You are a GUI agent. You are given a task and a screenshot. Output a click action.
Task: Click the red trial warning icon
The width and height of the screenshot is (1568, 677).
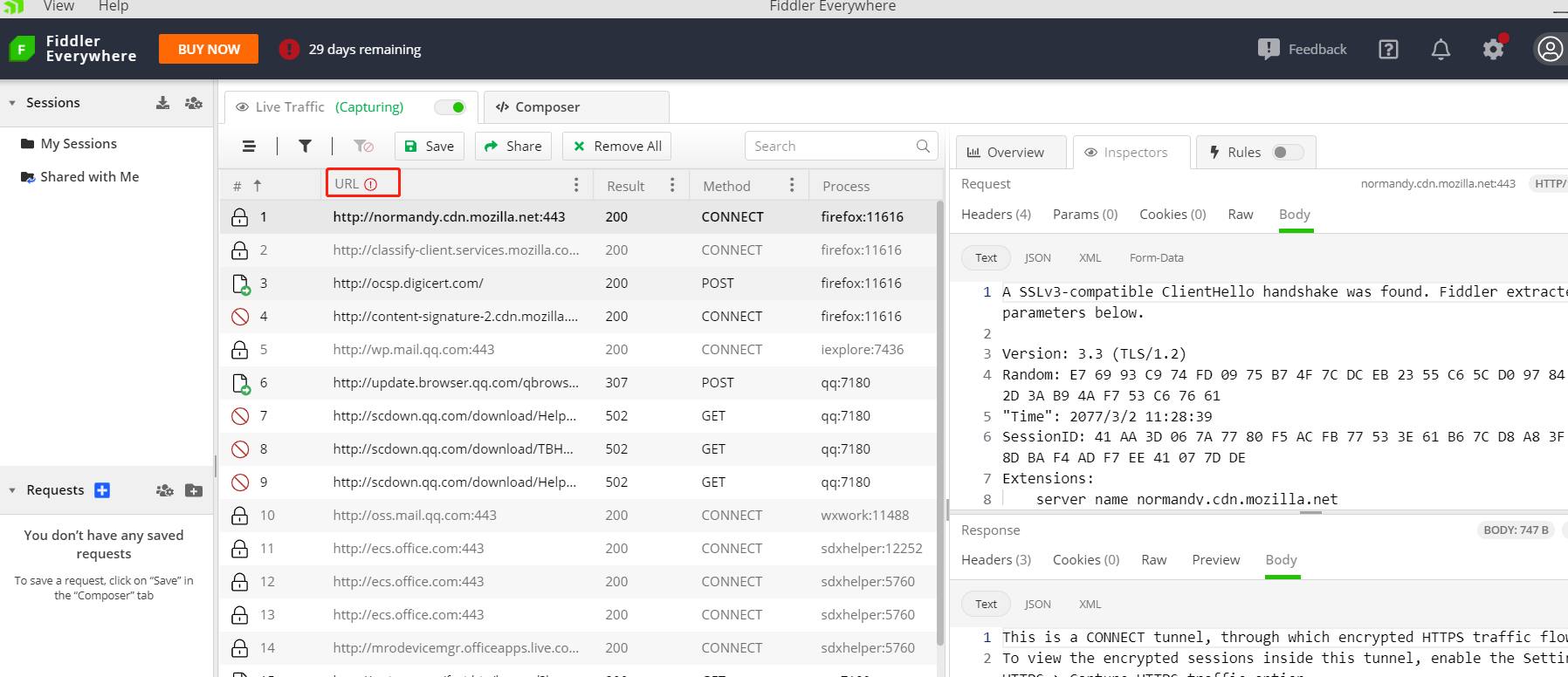[289, 49]
